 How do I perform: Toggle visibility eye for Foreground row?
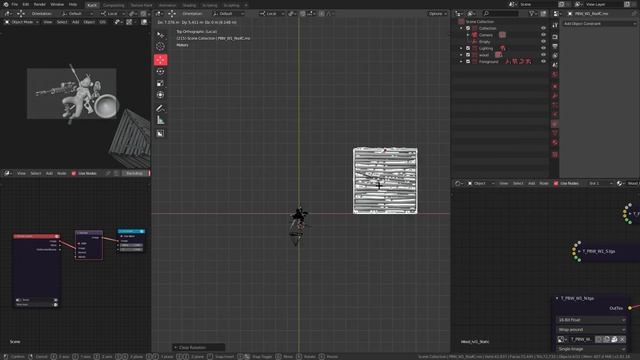click(543, 62)
